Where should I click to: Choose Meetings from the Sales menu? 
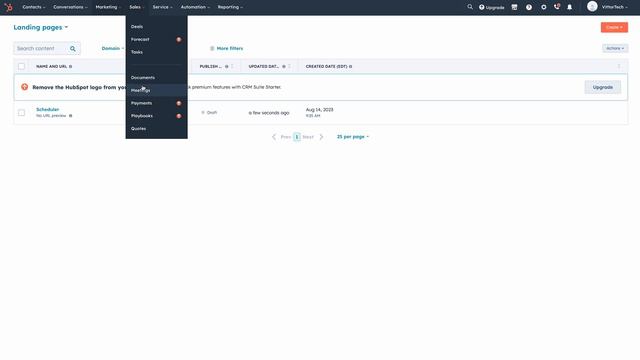(156, 90)
